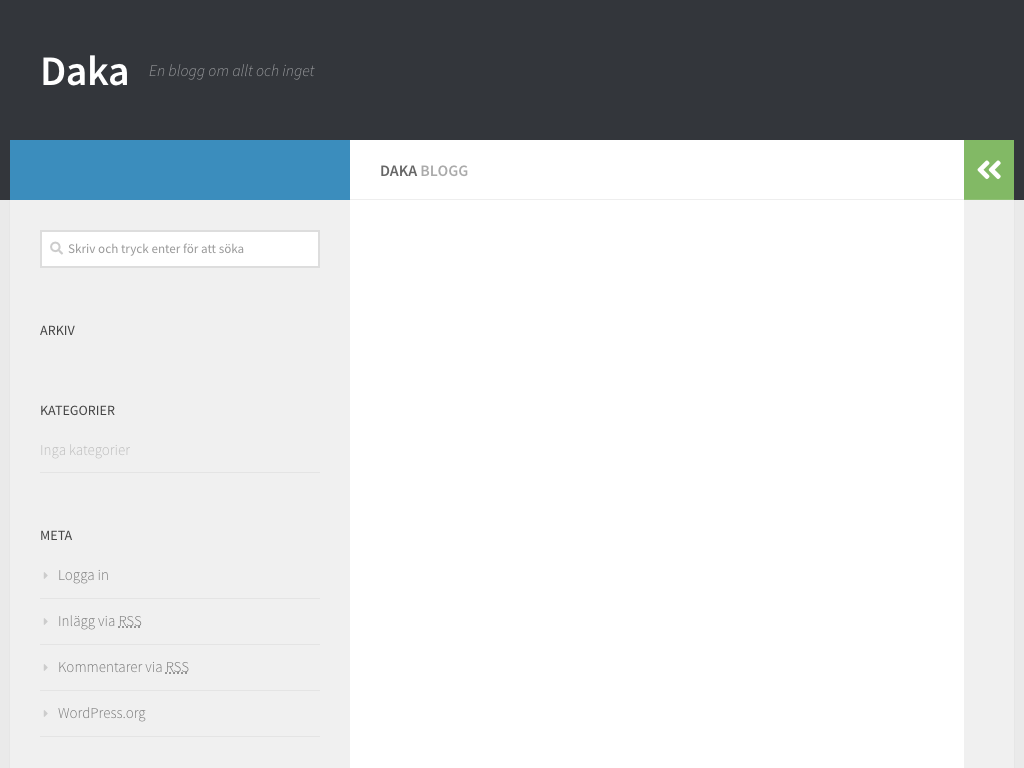Click the blue sidebar header bar
The height and width of the screenshot is (768, 1024).
pos(180,170)
